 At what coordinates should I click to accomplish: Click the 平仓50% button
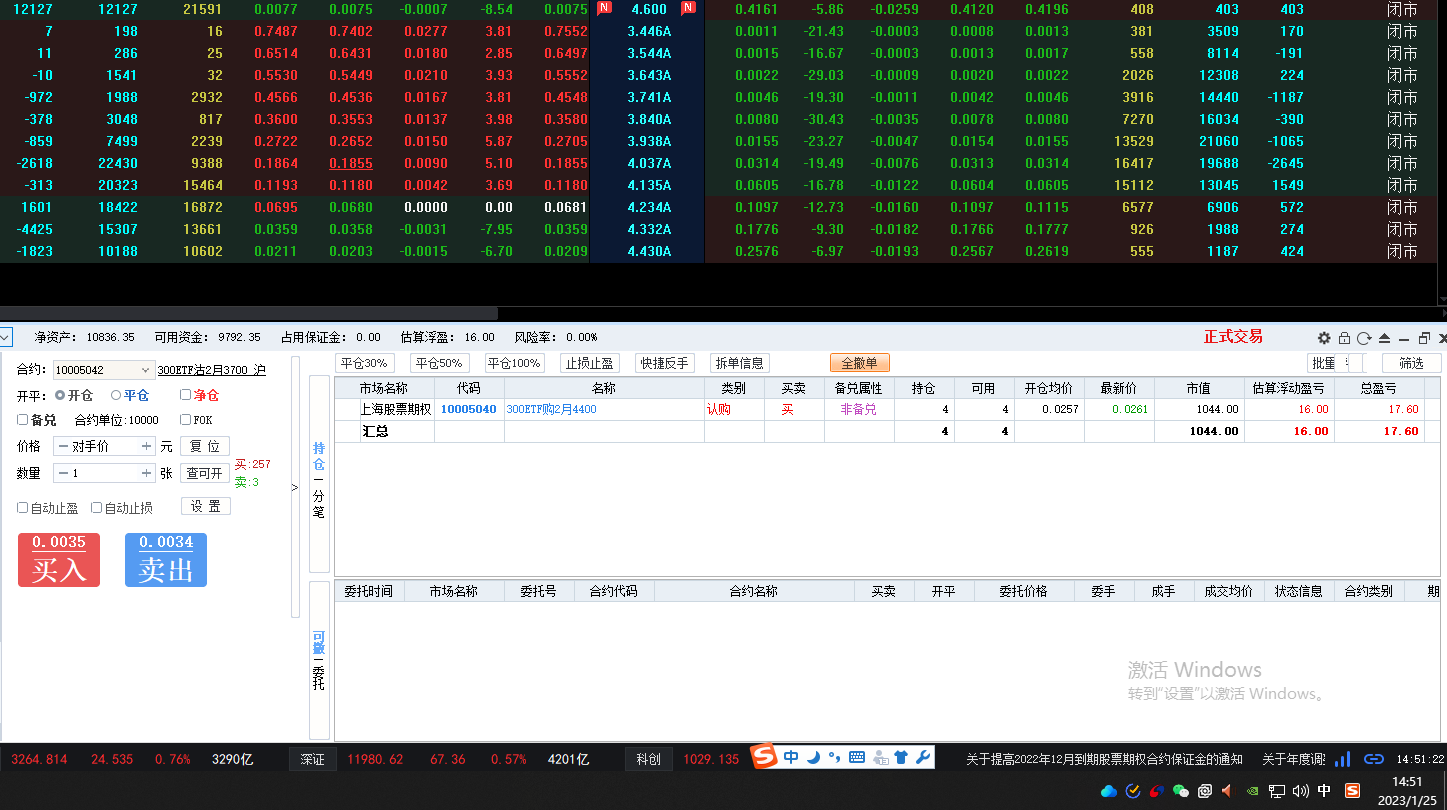click(x=440, y=363)
